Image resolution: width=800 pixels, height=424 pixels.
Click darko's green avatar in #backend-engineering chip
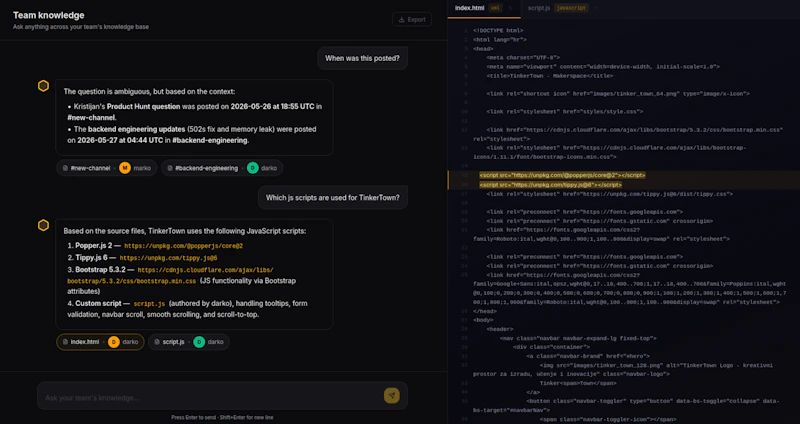pos(253,168)
